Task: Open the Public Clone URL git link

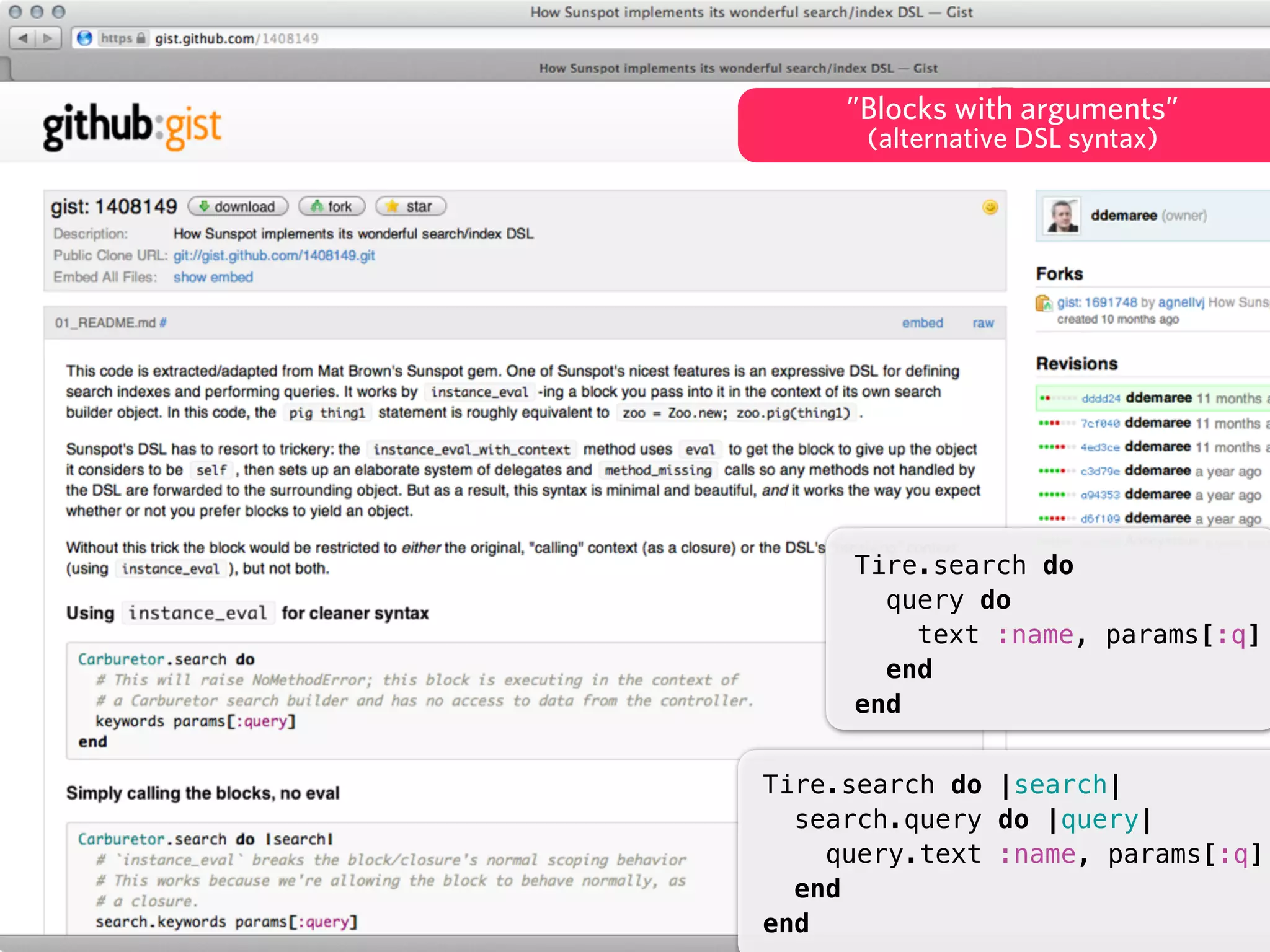Action: click(274, 255)
